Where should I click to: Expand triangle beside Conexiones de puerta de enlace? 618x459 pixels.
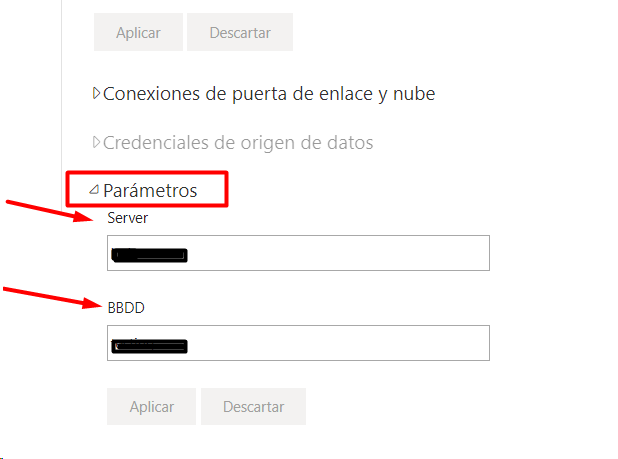(96, 93)
